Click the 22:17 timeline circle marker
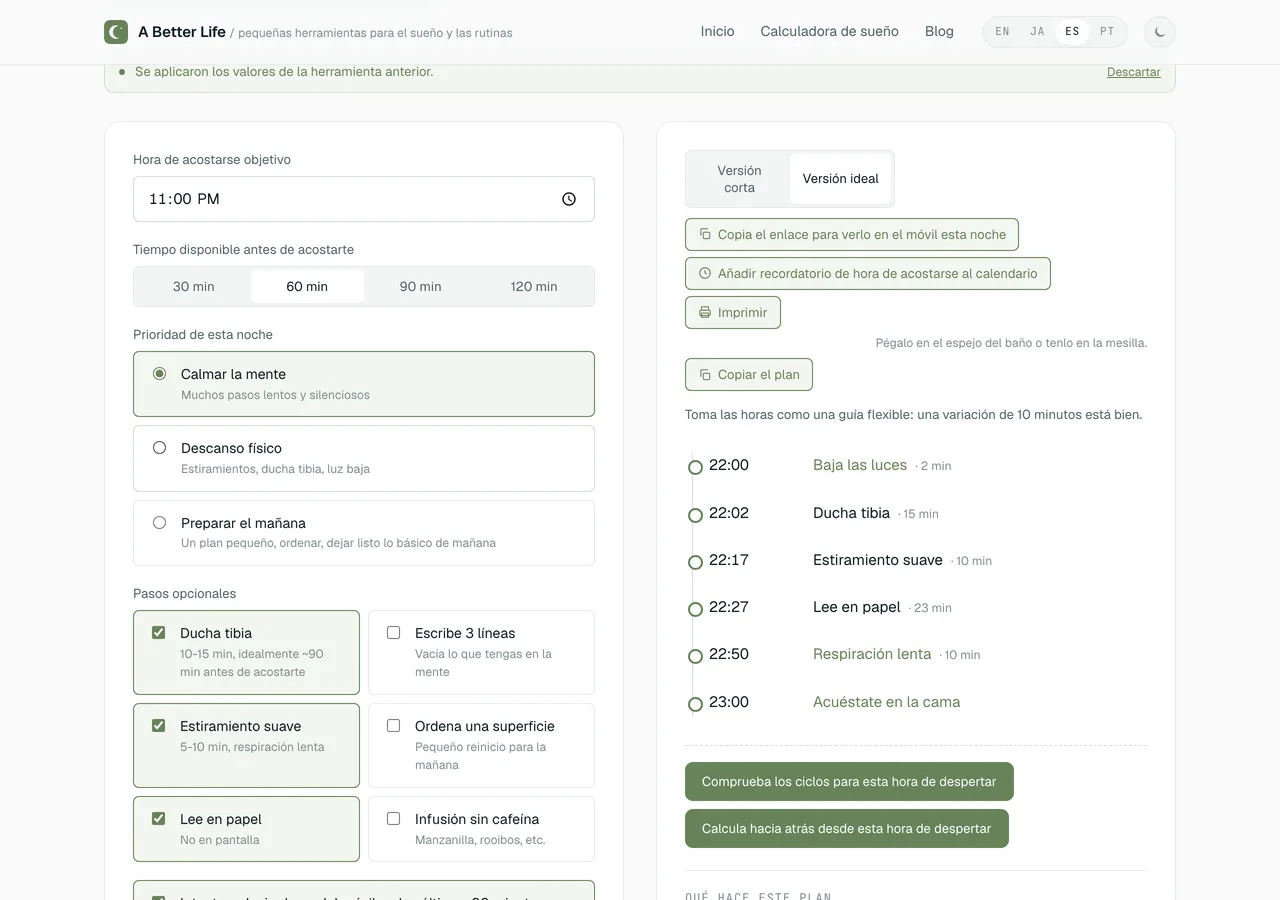The image size is (1280, 900). [695, 562]
